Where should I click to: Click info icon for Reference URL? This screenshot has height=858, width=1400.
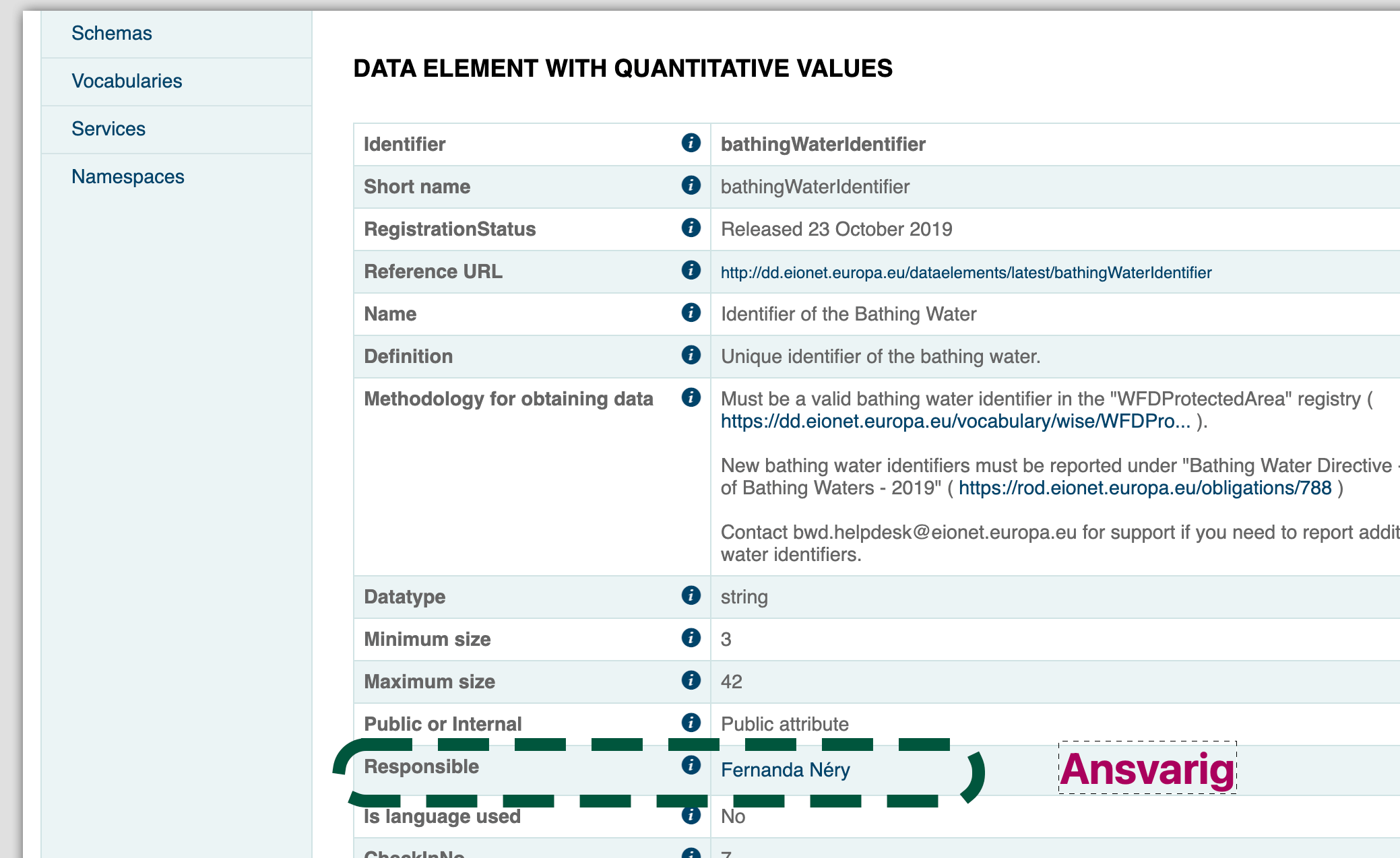click(x=691, y=270)
